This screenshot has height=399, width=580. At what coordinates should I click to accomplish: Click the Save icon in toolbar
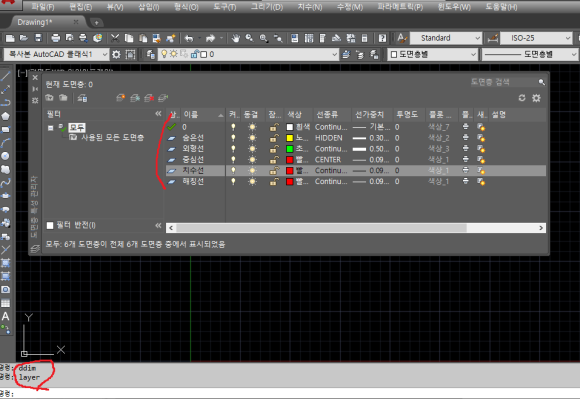pyautogui.click(x=38, y=38)
